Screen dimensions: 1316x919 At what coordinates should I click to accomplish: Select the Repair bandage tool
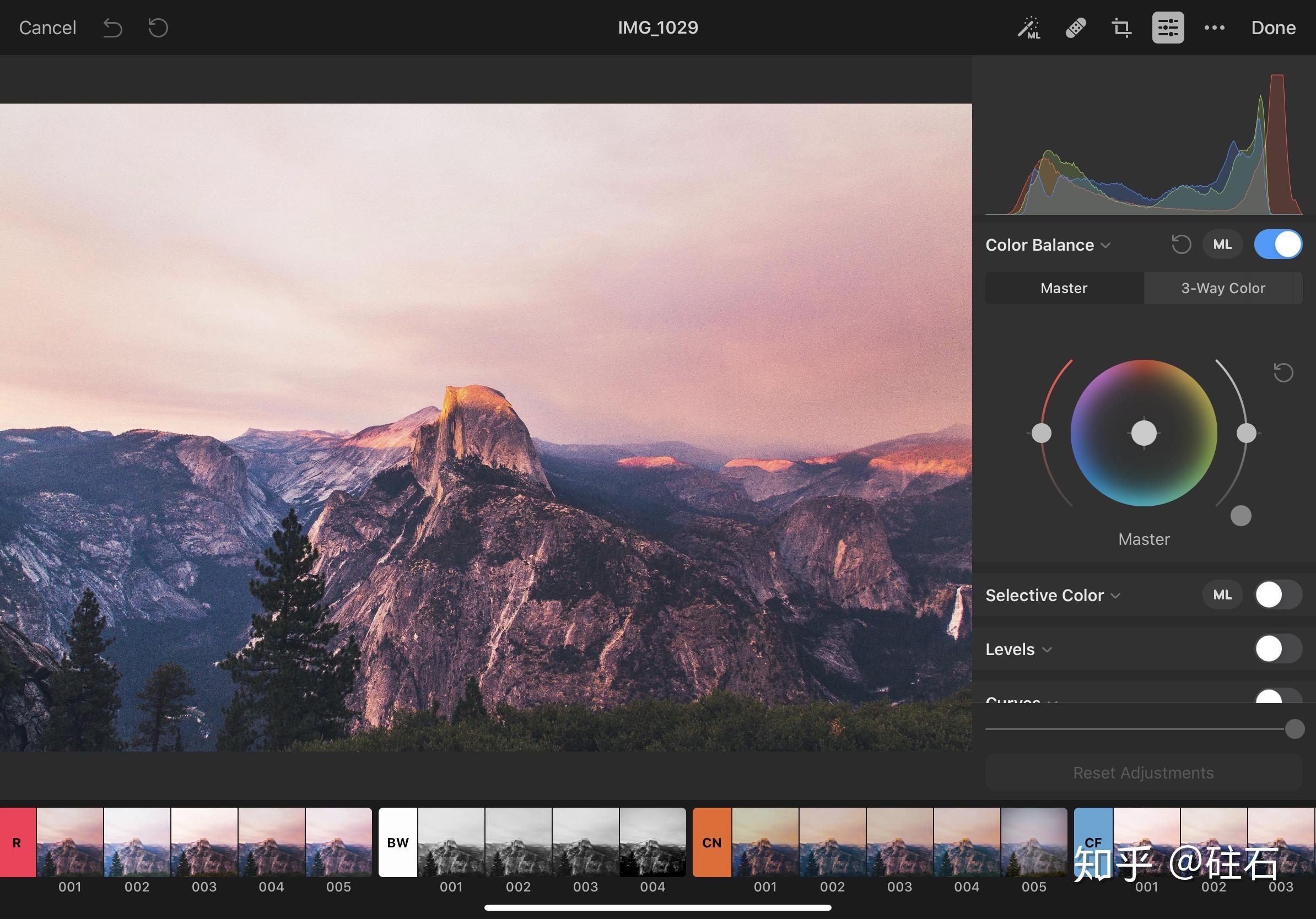(x=1075, y=28)
